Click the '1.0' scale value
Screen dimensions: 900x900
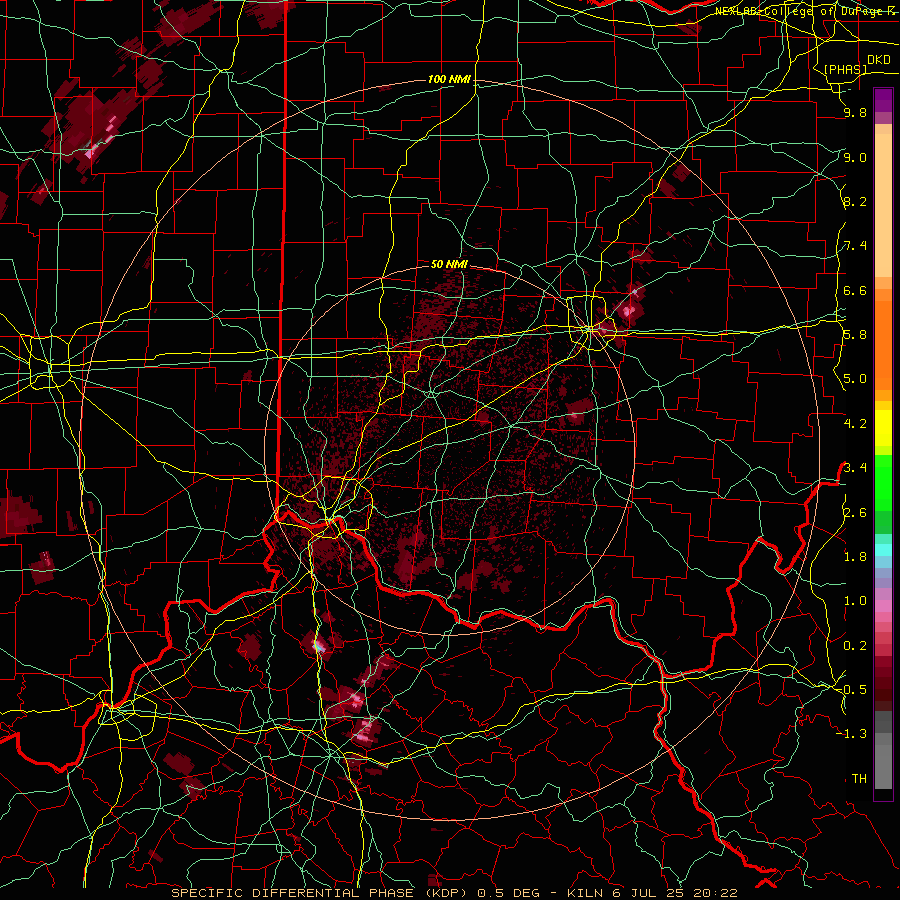click(x=855, y=601)
